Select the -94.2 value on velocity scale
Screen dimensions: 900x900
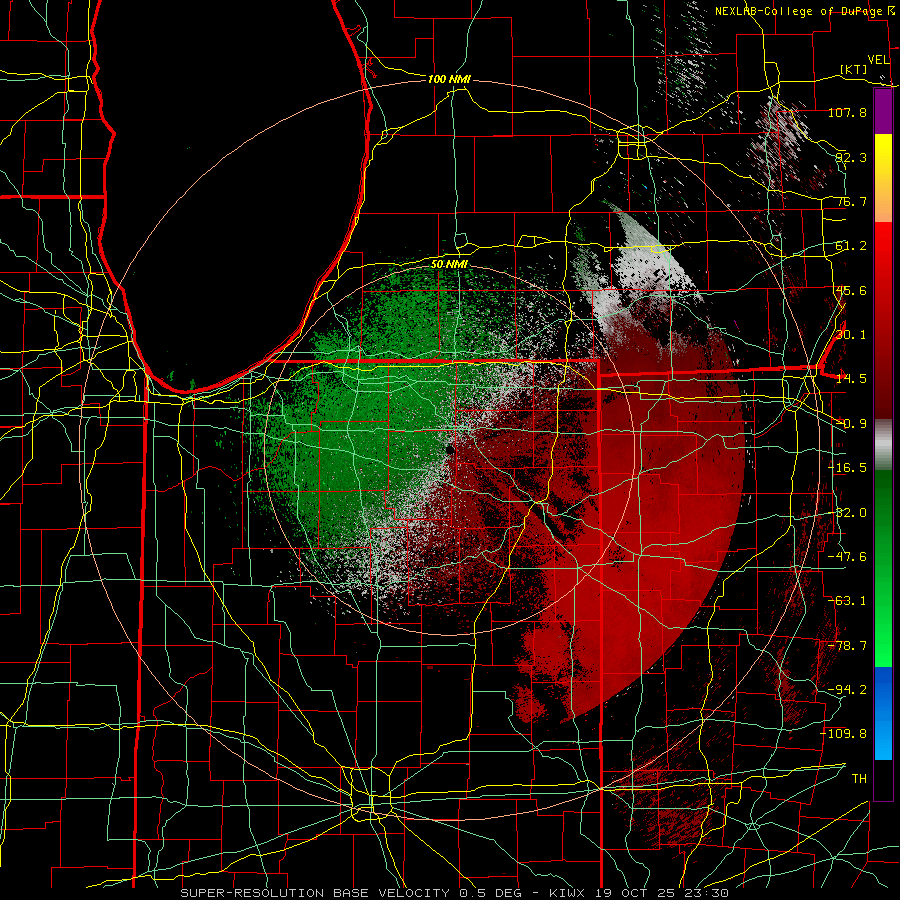tap(847, 689)
